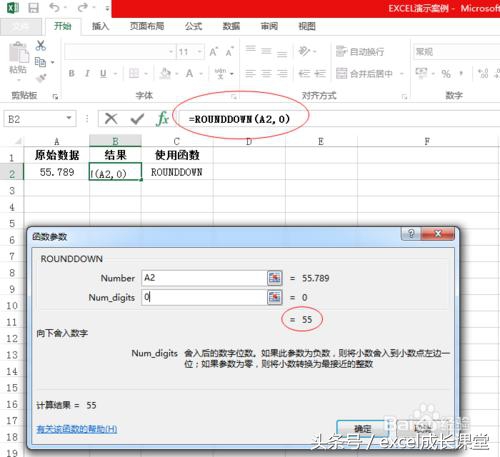Image resolution: width=500 pixels, height=457 pixels.
Task: Open the 审阅 ribbon tab
Action: pos(269,26)
